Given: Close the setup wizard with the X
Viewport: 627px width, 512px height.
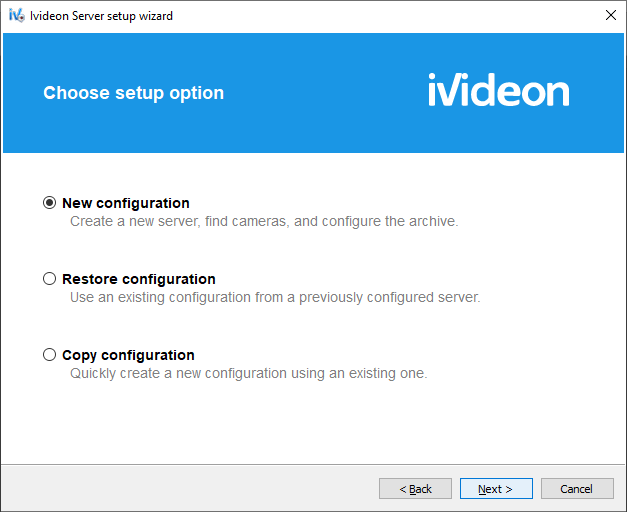Looking at the screenshot, I should point(611,15).
